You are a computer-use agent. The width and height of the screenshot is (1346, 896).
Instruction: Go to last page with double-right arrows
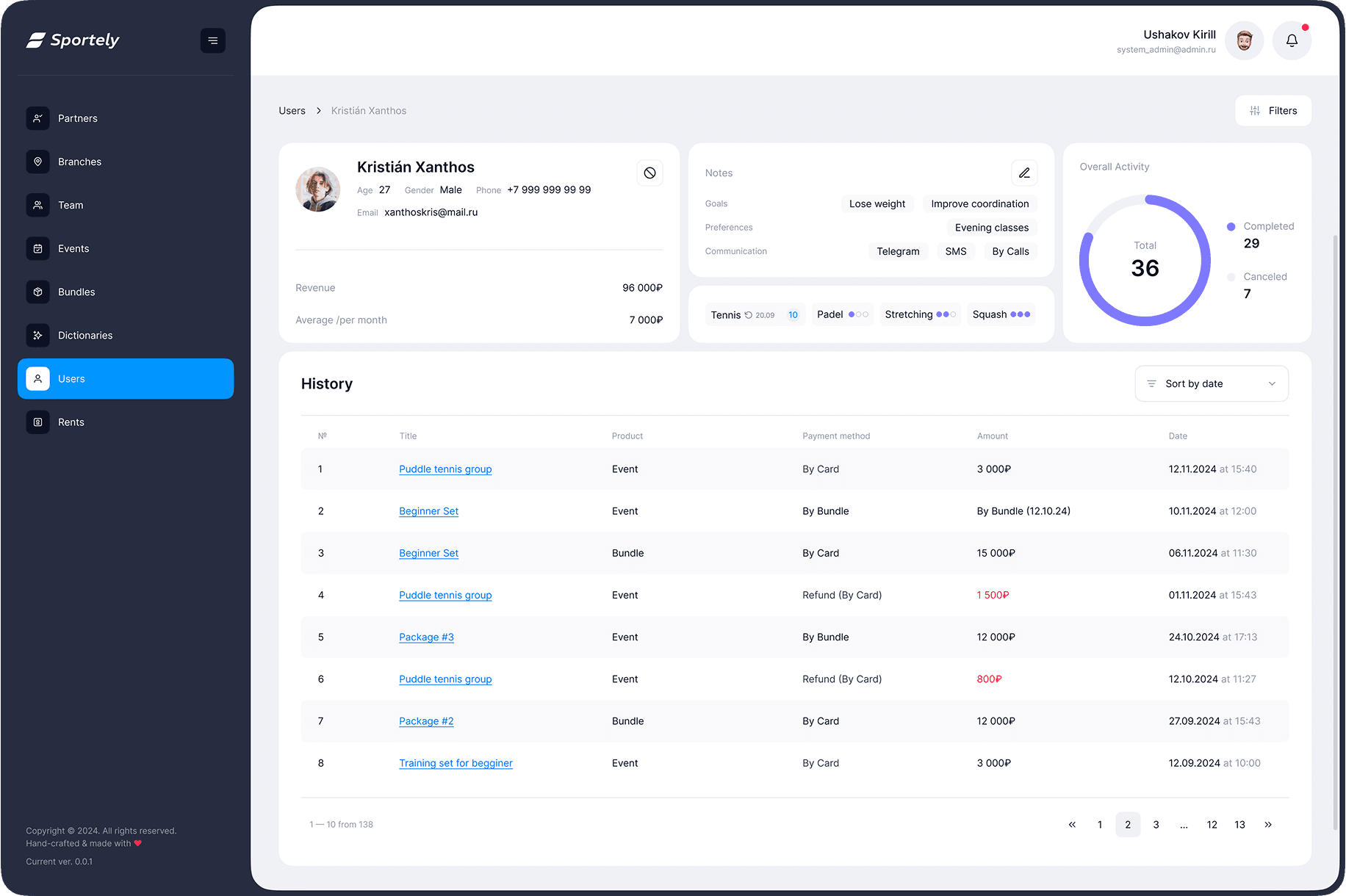tap(1268, 825)
